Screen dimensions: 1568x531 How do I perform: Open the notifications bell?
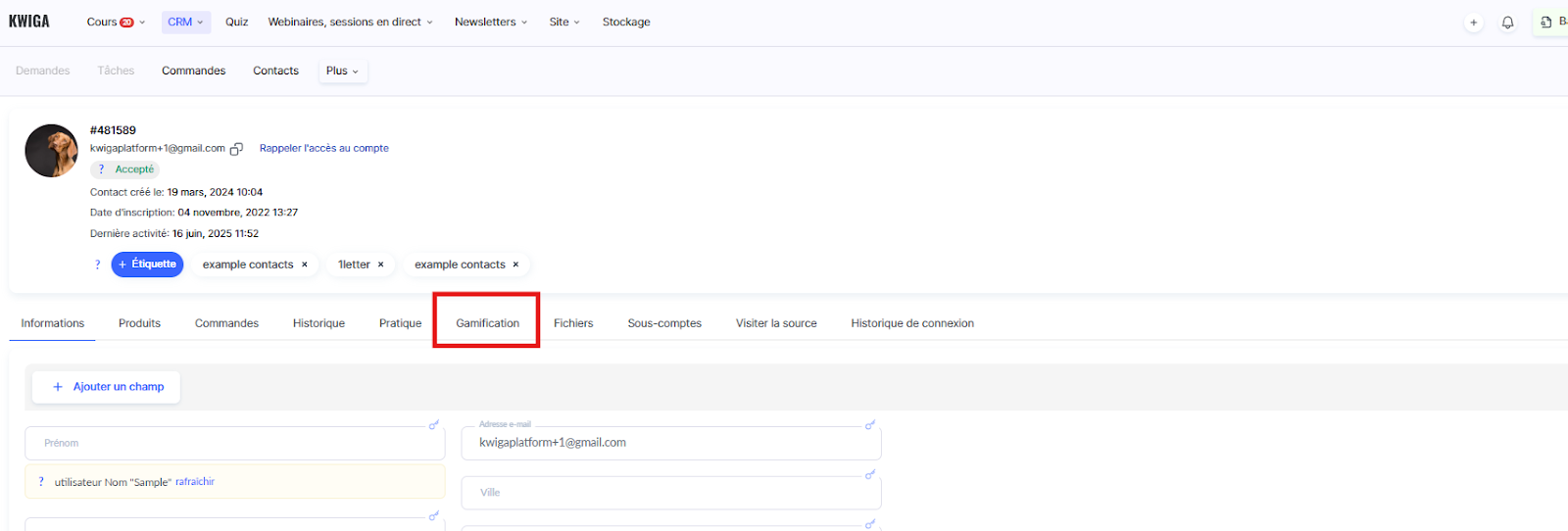[x=1507, y=23]
